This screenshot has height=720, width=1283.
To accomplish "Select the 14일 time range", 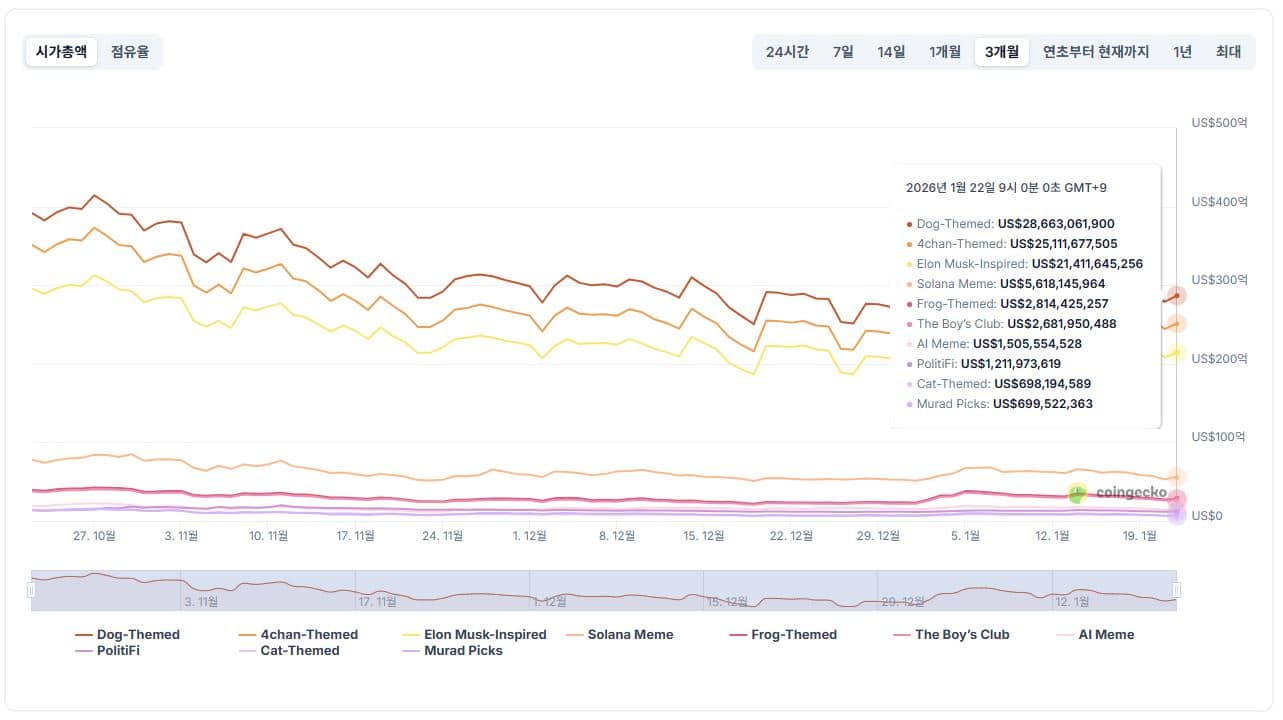I will coord(891,52).
